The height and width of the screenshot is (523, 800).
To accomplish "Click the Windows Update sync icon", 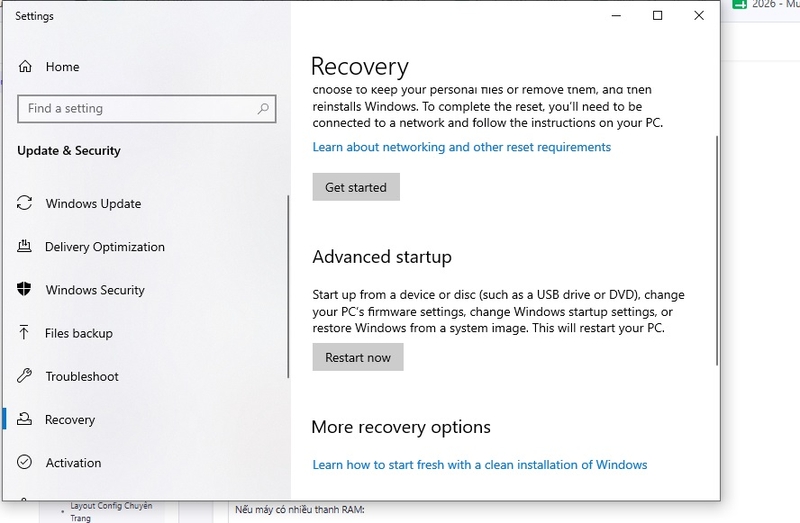I will pyautogui.click(x=24, y=203).
